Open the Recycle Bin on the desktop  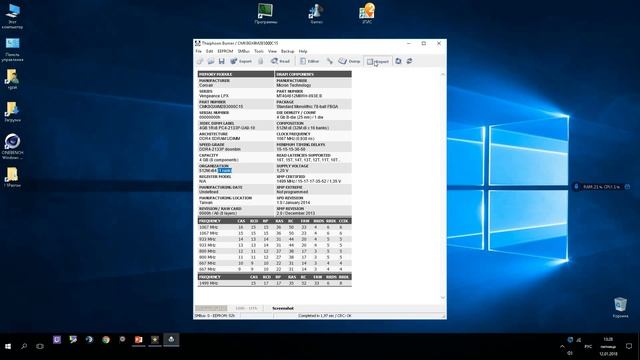620,307
